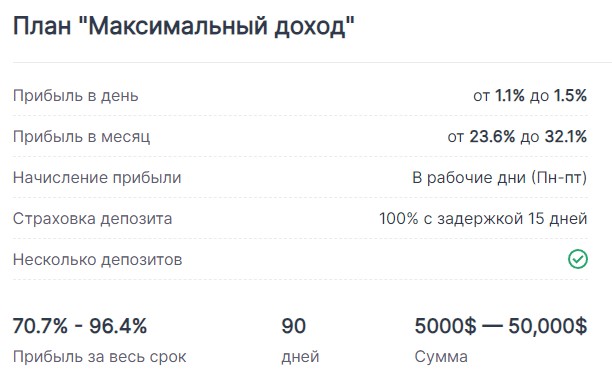Click the 5000$ — 50,000$ amount range

[x=501, y=326]
